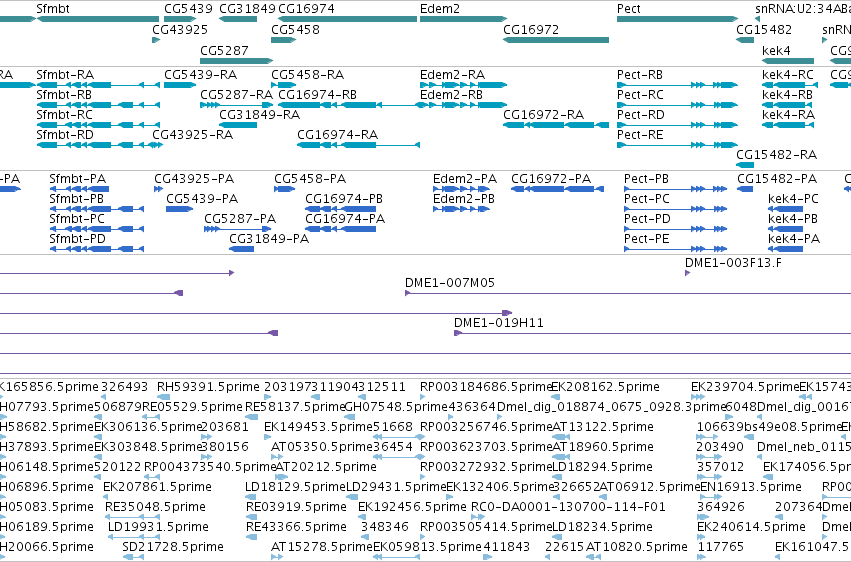Click the SD21728.5prime EST label
The image size is (851, 562).
coord(173,547)
